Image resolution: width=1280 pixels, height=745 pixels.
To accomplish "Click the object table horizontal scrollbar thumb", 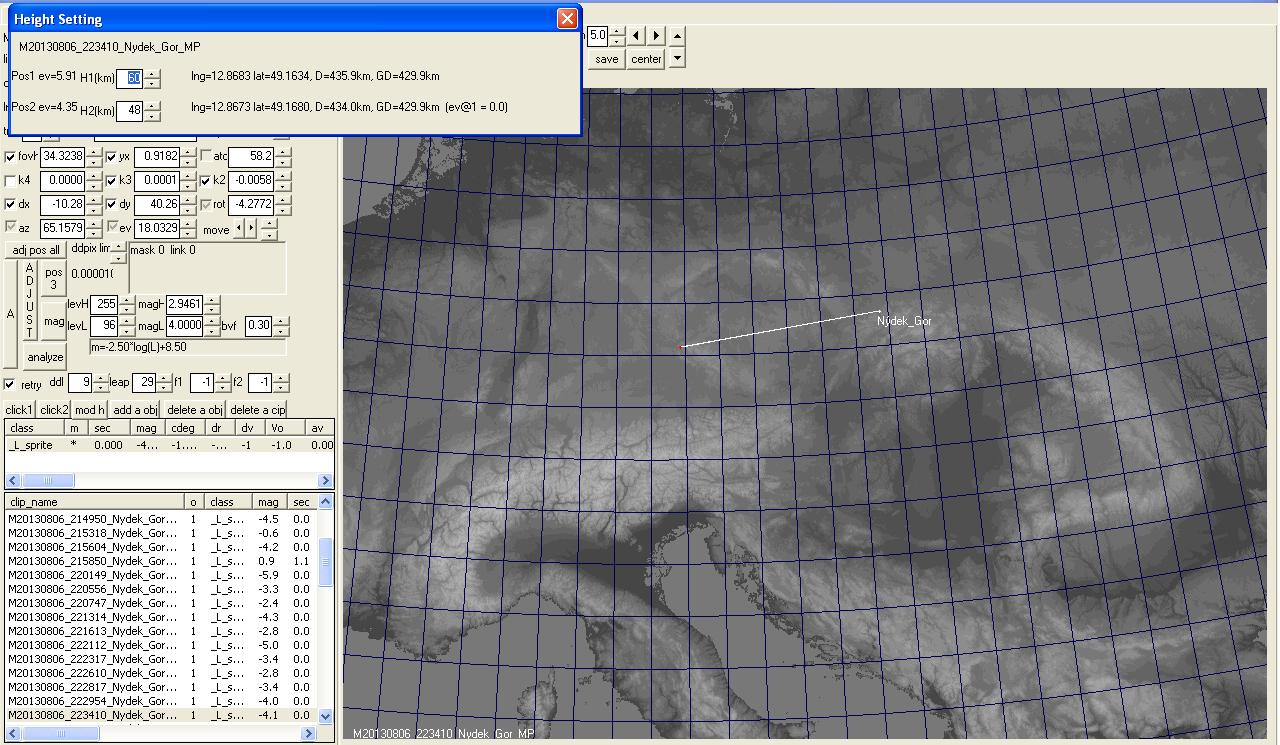I will (x=47, y=480).
